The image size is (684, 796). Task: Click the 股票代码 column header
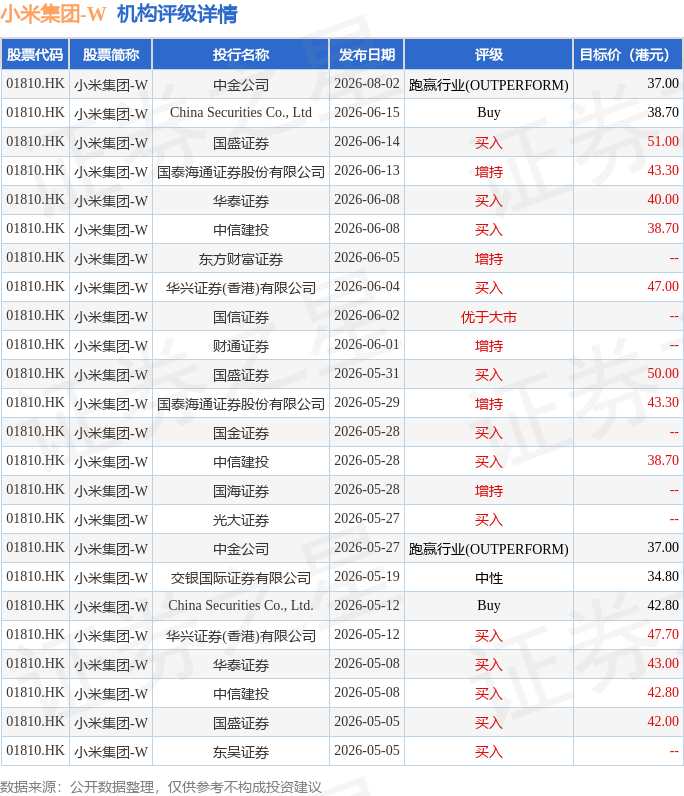[35, 54]
